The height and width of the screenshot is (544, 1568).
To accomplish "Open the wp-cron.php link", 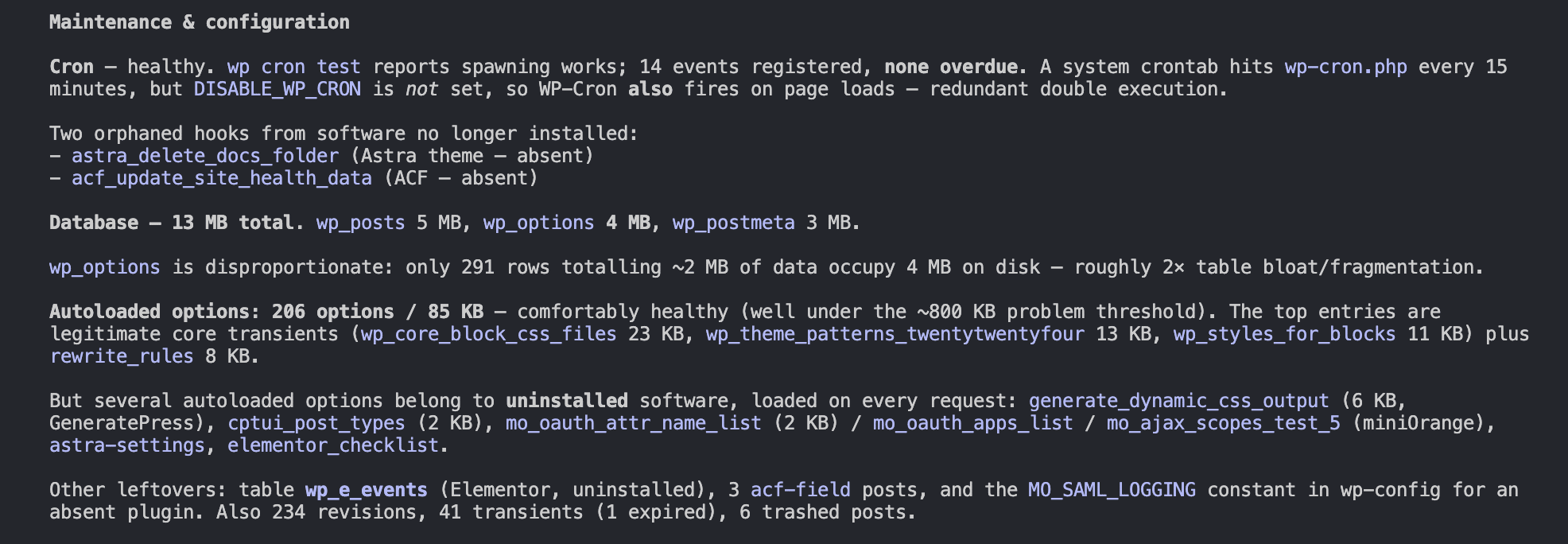I will pyautogui.click(x=1346, y=67).
